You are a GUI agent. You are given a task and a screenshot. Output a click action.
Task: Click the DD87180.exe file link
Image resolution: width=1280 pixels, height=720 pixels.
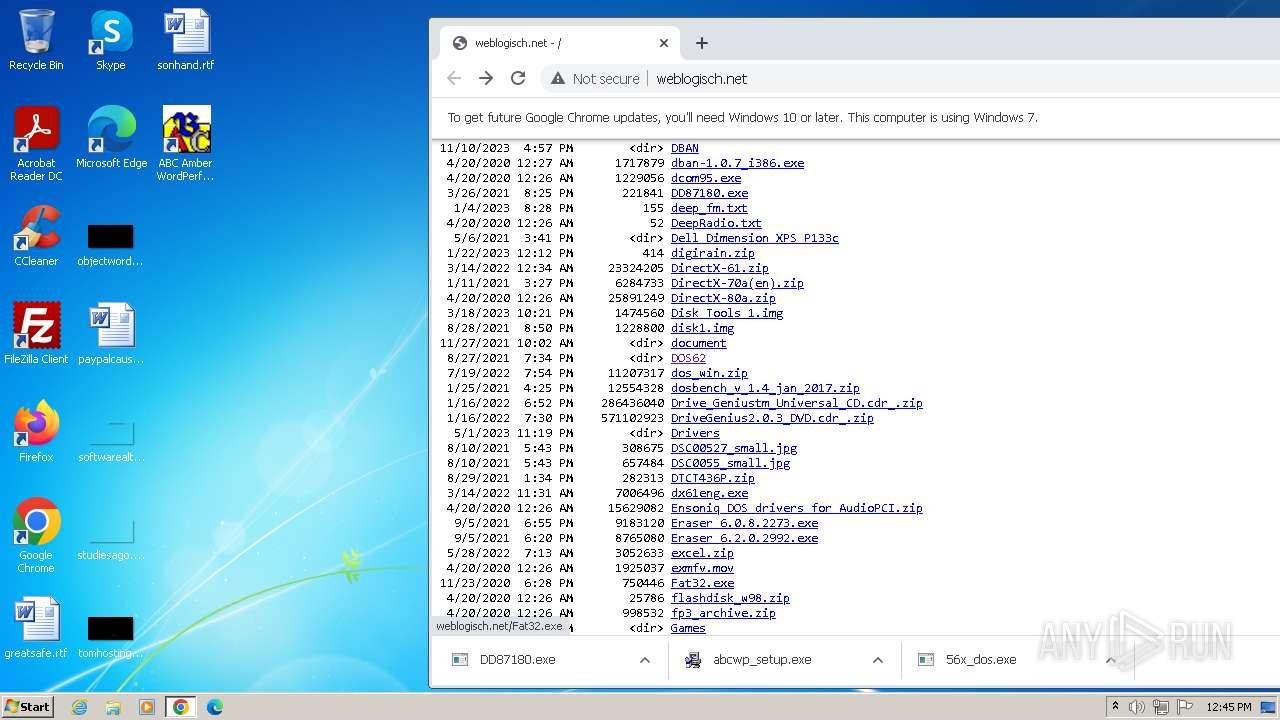(709, 193)
